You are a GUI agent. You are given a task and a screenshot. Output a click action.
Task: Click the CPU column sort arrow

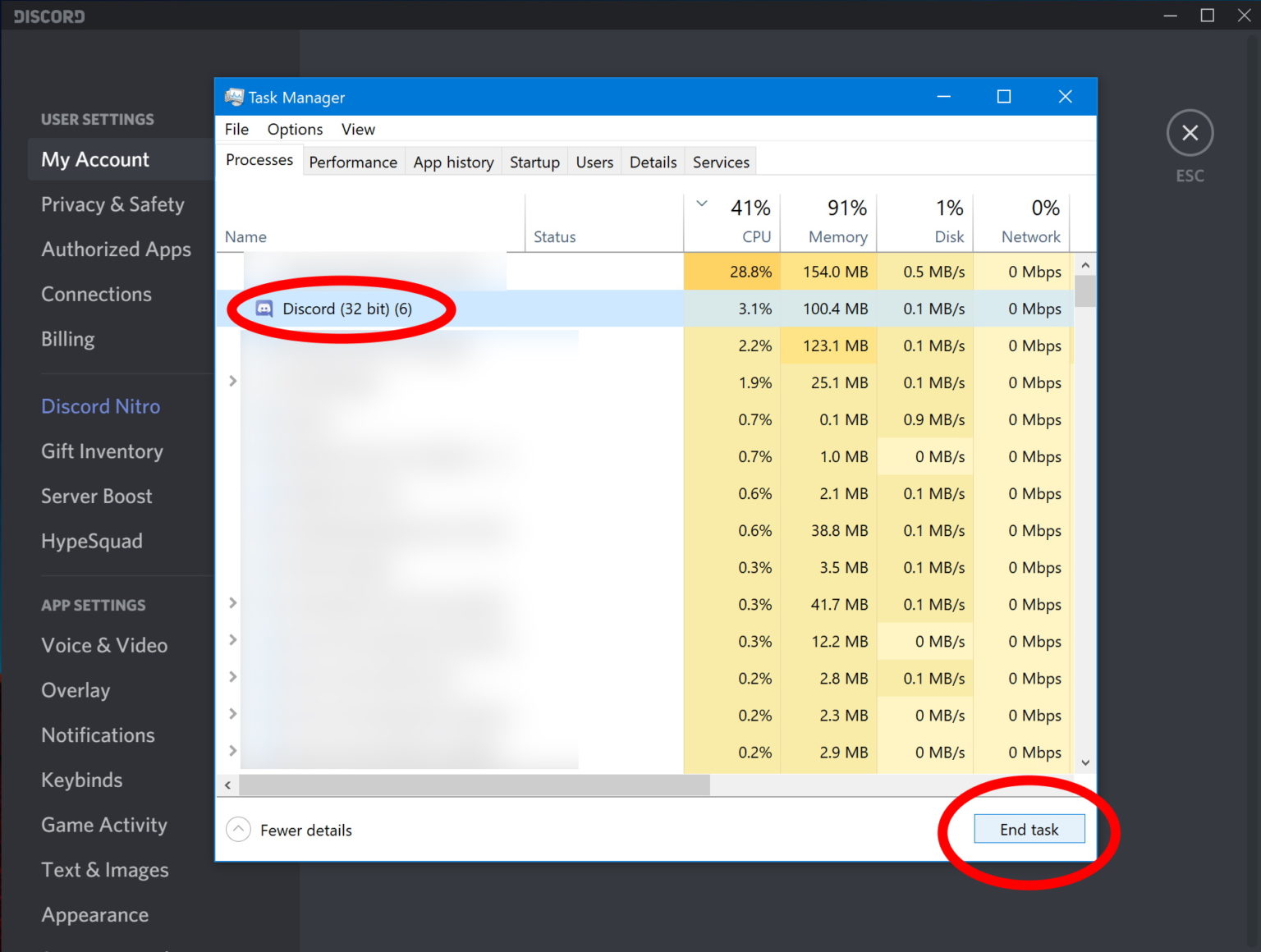702,202
